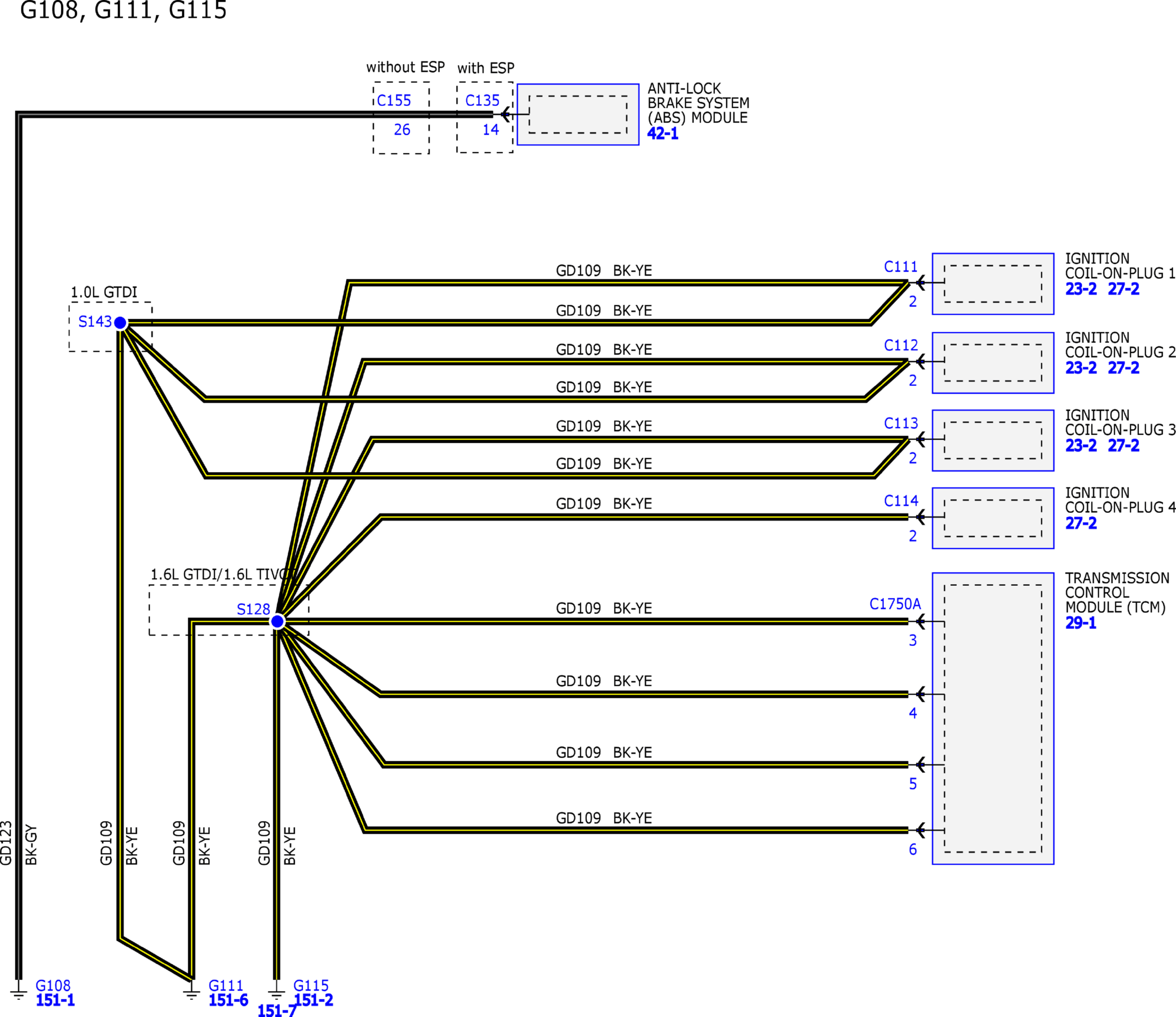Open the 151-1 link under G108
Viewport: 1176px width, 1017px height.
tap(55, 1000)
